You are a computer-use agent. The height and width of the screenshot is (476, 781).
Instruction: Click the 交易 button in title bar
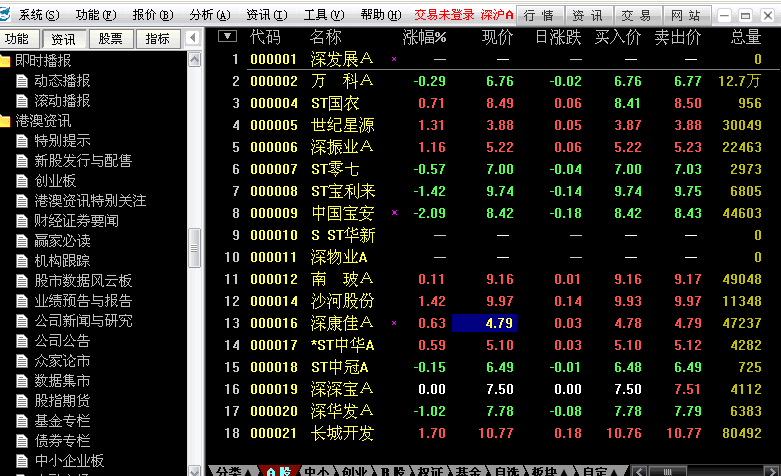tap(637, 16)
